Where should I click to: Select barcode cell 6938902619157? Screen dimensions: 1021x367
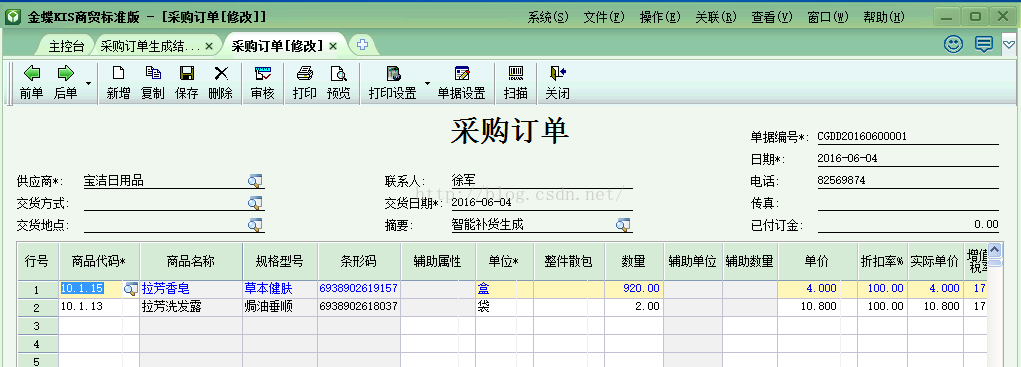[359, 288]
